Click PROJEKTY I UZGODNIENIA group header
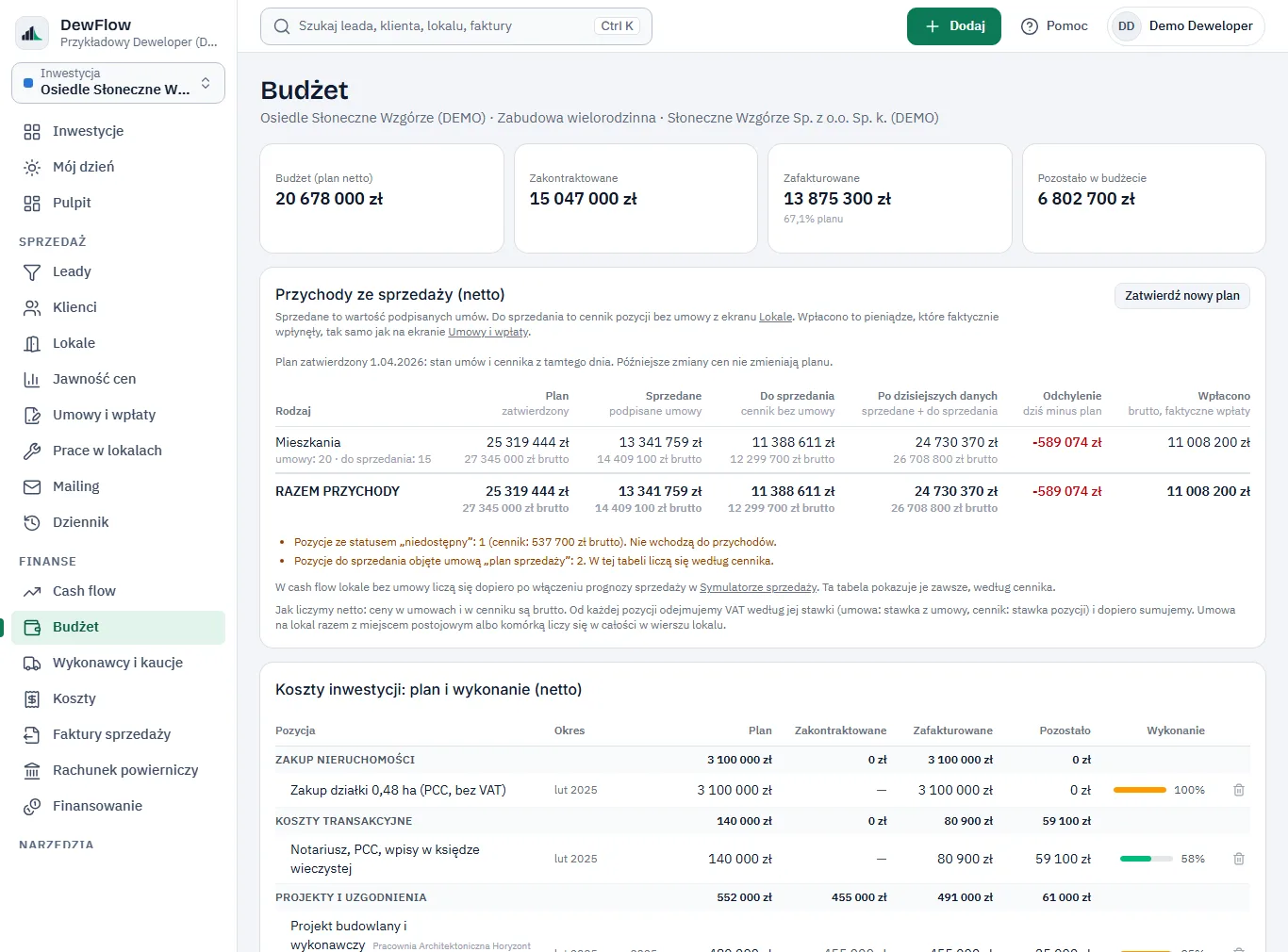 coord(351,897)
